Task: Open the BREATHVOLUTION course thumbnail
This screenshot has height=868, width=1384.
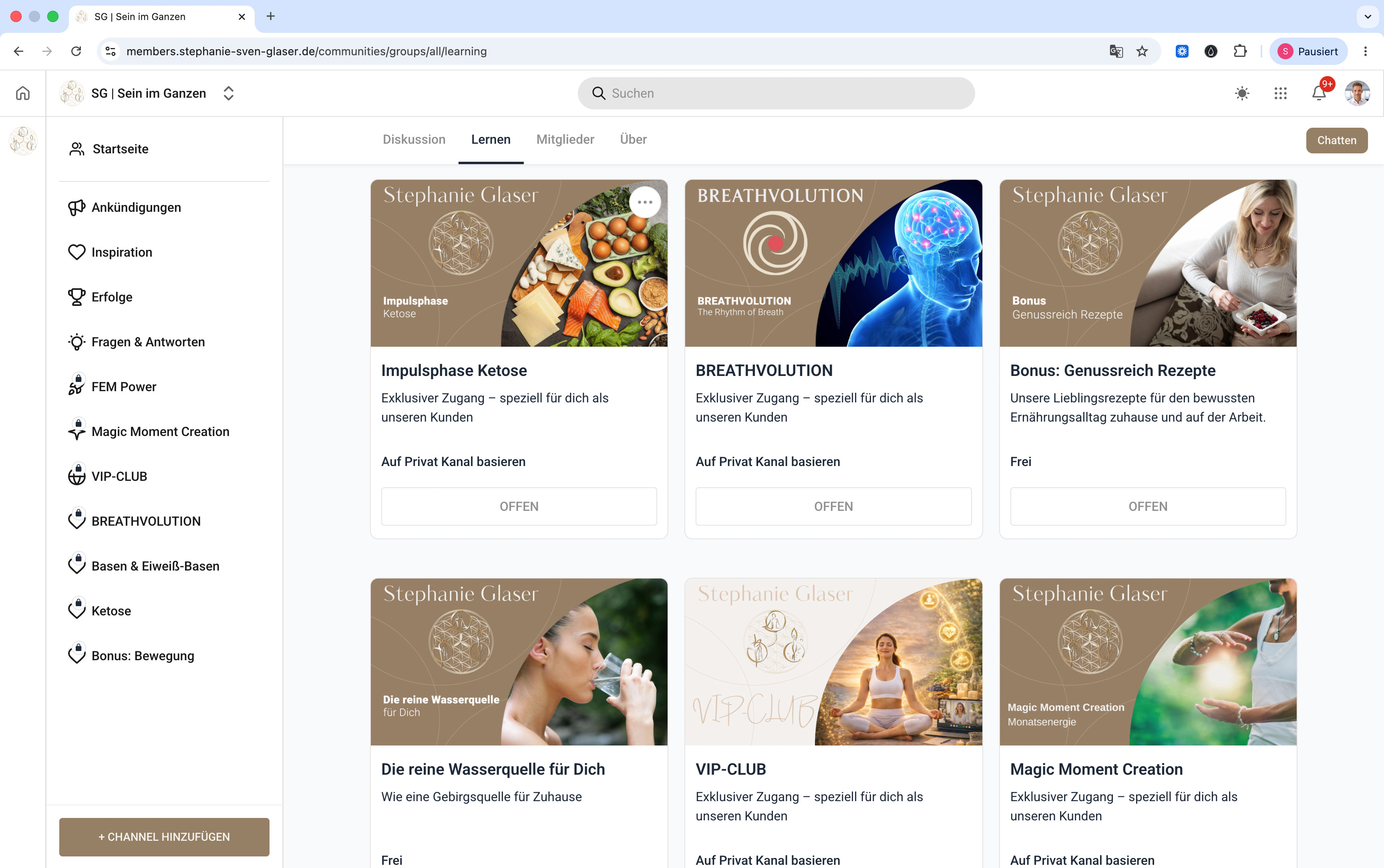Action: coord(833,263)
